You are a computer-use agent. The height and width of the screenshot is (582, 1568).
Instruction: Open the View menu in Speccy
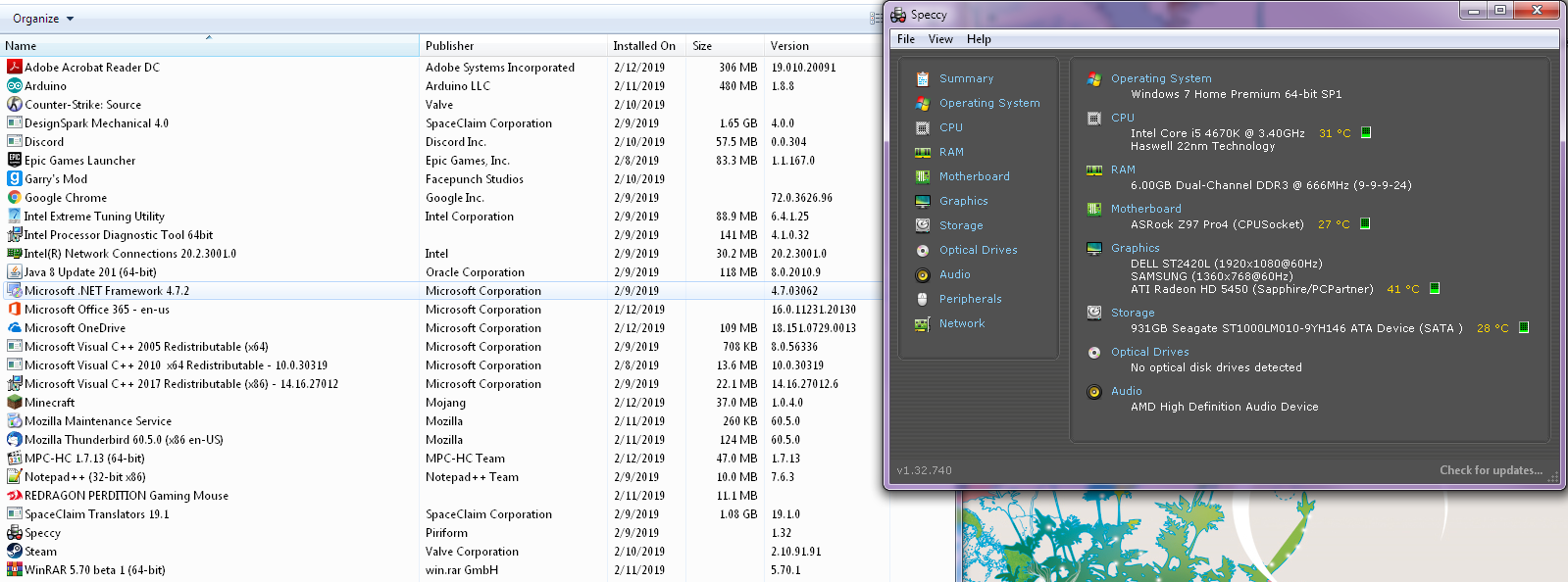pyautogui.click(x=940, y=39)
